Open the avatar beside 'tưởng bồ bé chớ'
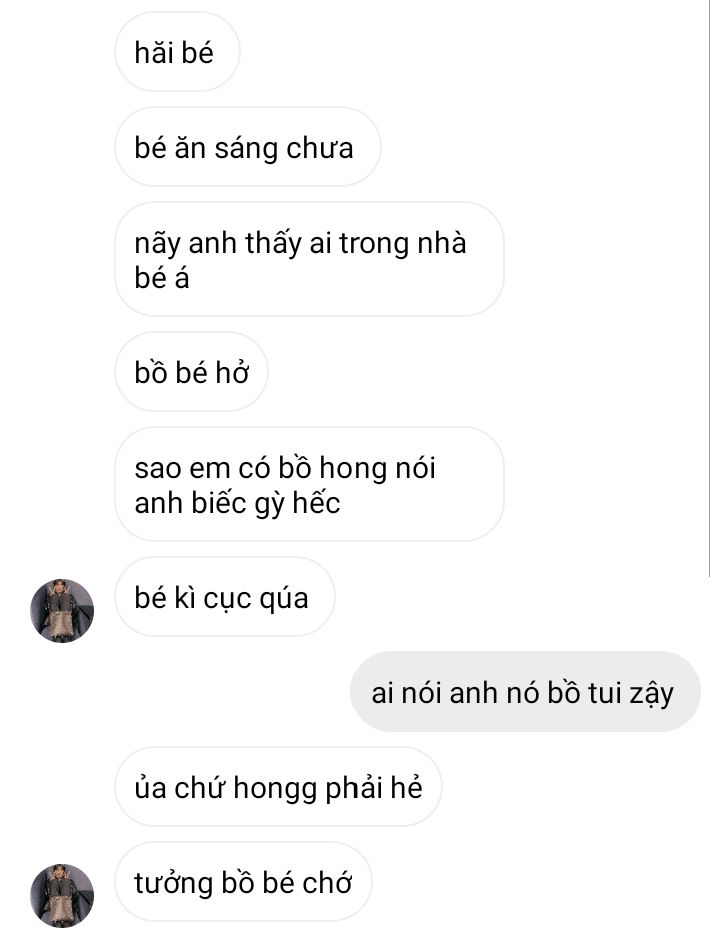This screenshot has height=929, width=710. click(62, 895)
